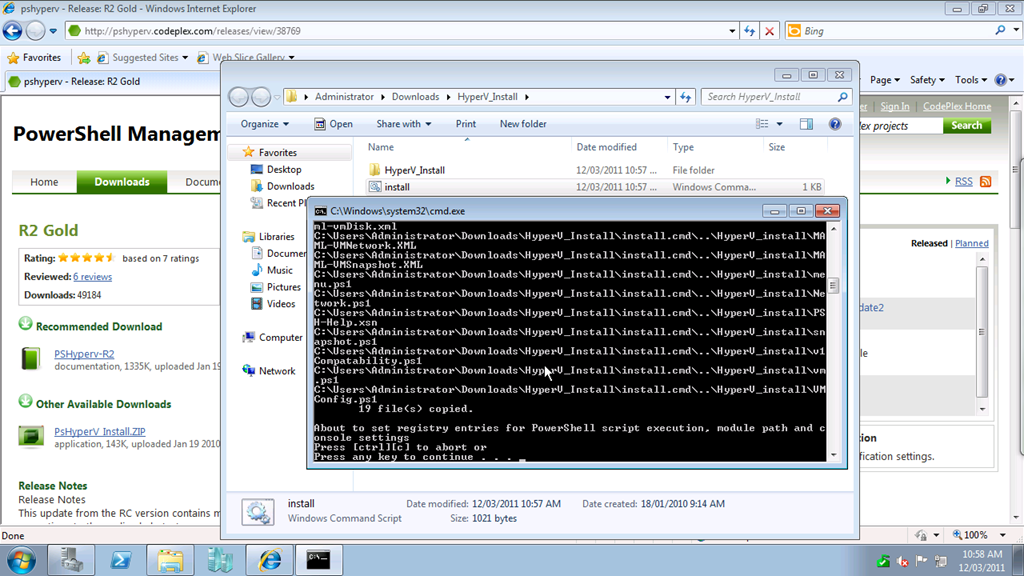Open the zoom level 100% dropdown
Screen dimensions: 1024x576
(x=1002, y=535)
